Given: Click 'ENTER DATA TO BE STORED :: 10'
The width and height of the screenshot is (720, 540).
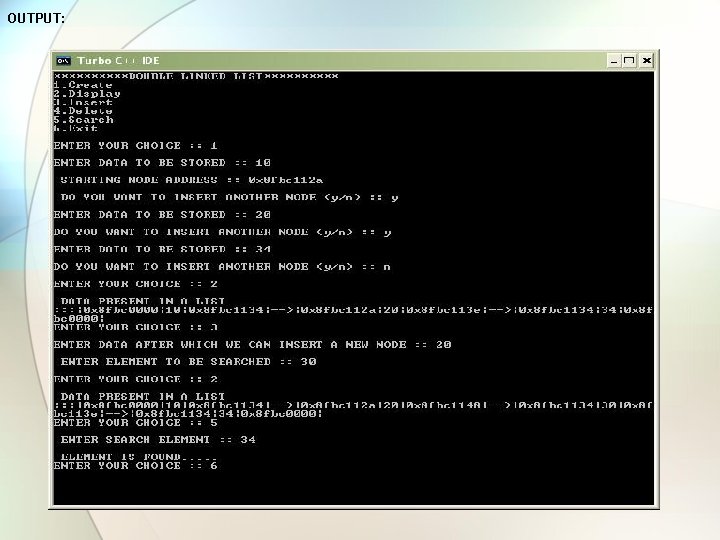Looking at the screenshot, I should [162, 163].
